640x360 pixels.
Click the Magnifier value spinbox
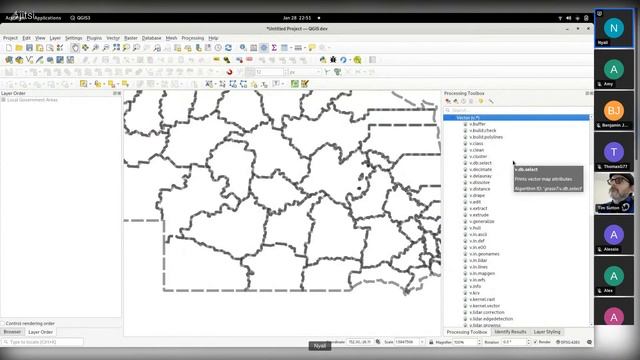467,342
